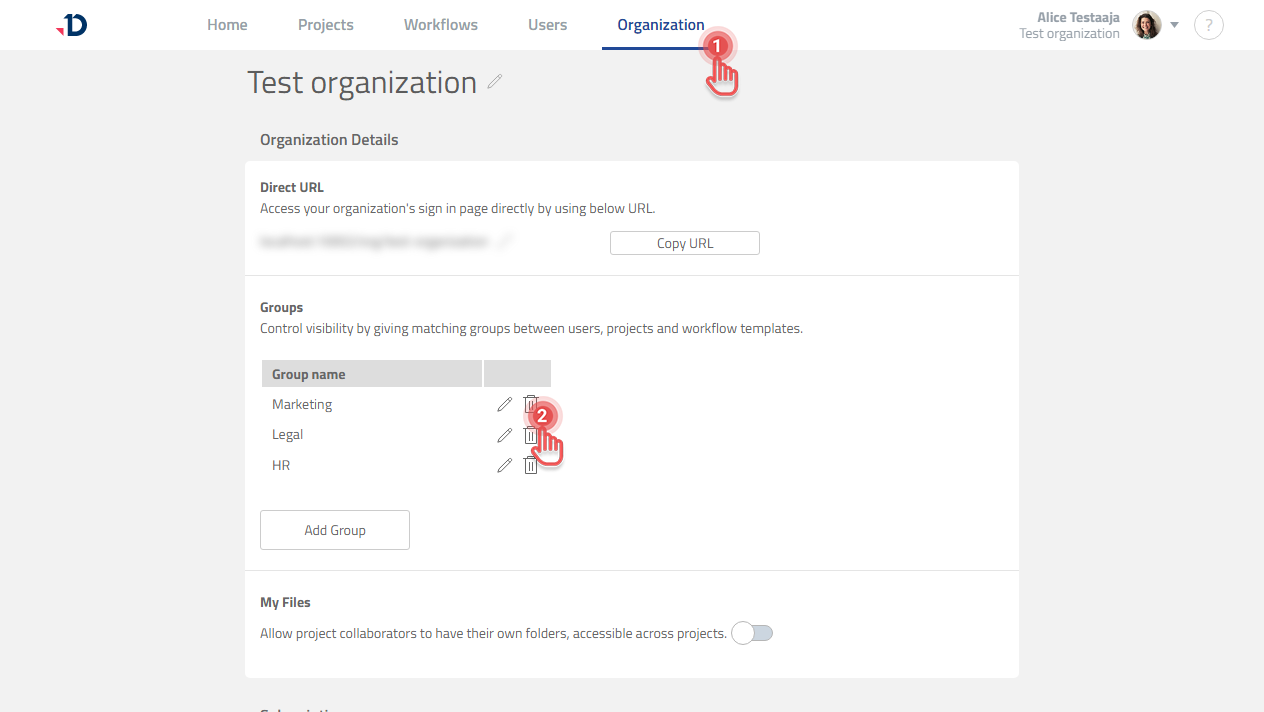Delete the Marketing group
The width and height of the screenshot is (1264, 712).
click(531, 404)
